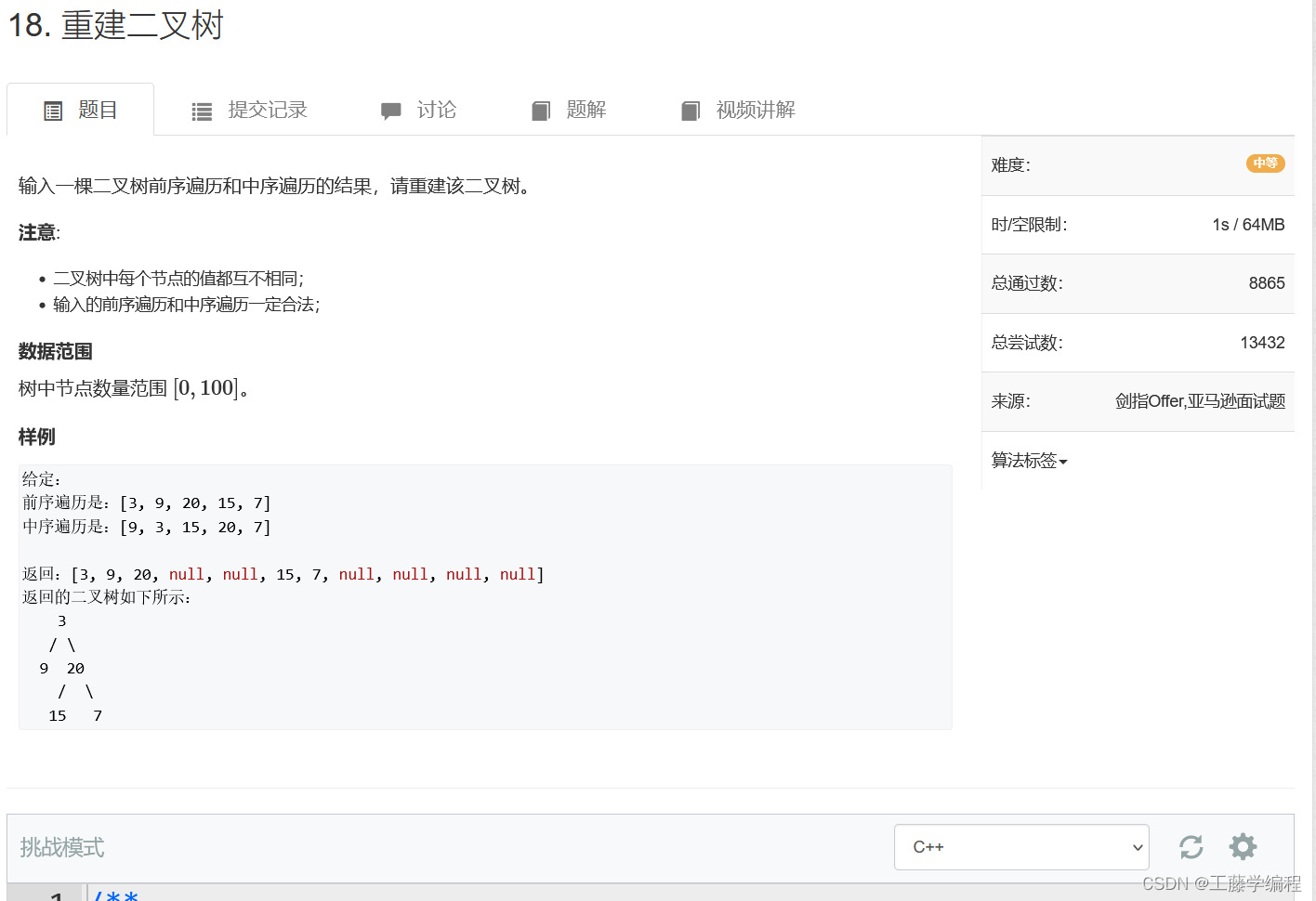Open the editor settings gear icon
Screen dimensions: 1316x901
click(1243, 846)
